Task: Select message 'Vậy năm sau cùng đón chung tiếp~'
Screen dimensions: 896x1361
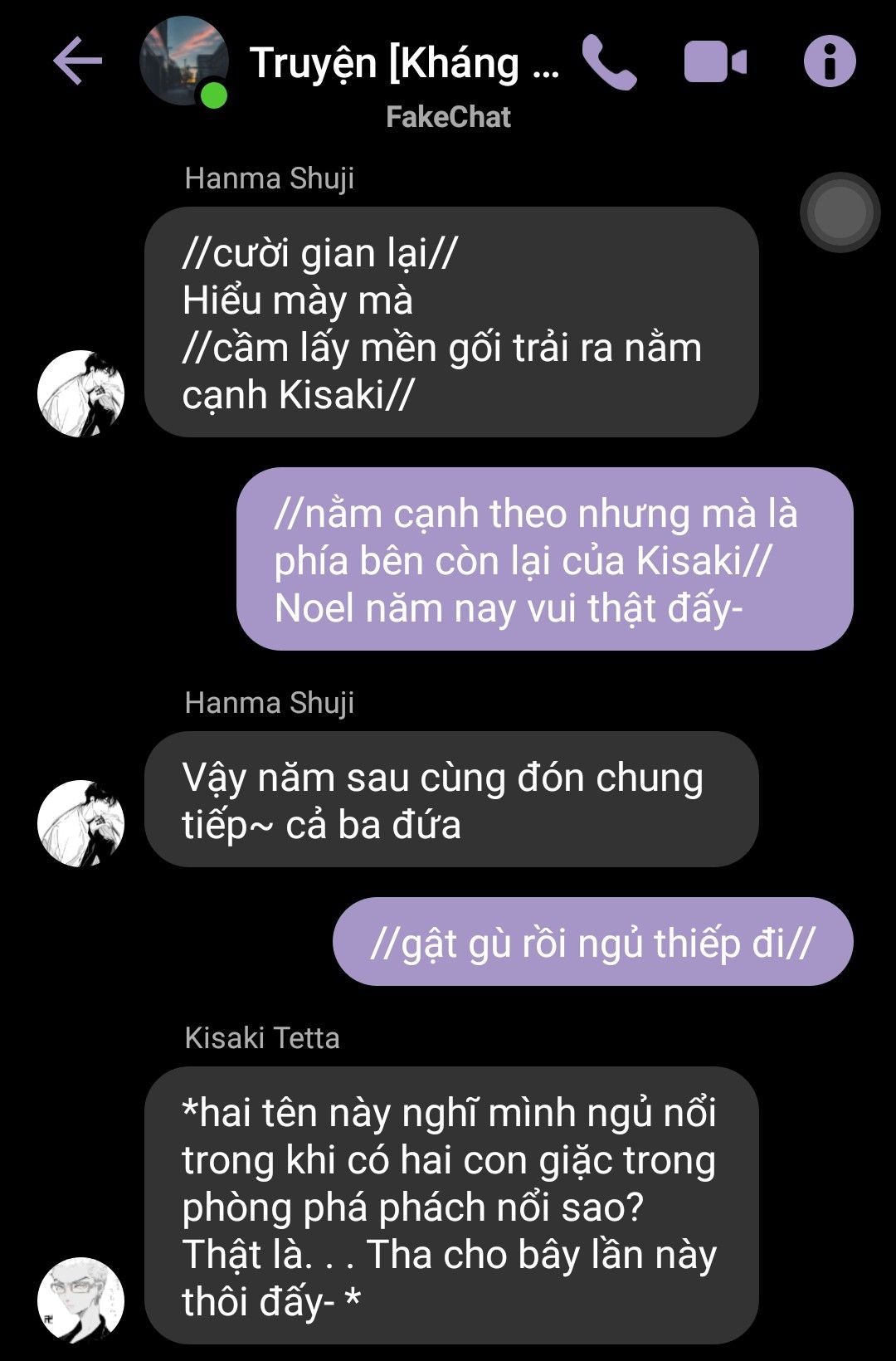Action: (451, 800)
